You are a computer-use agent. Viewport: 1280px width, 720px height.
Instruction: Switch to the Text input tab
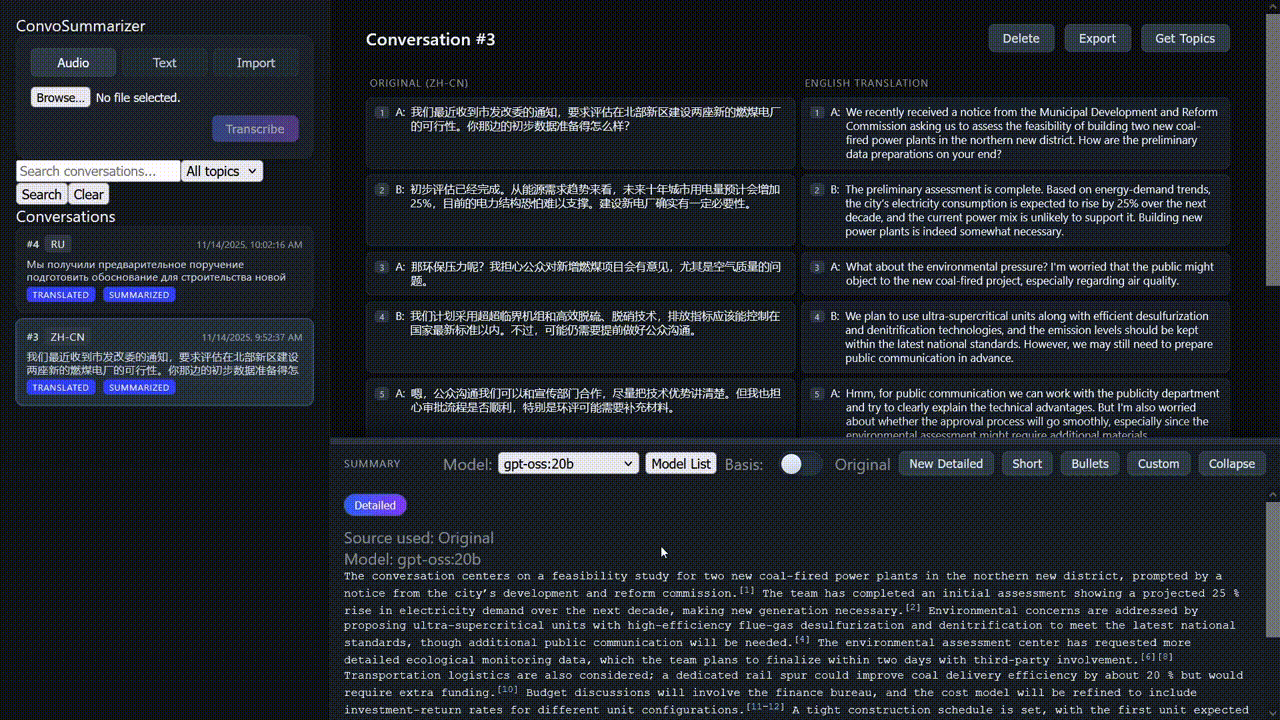pos(164,62)
